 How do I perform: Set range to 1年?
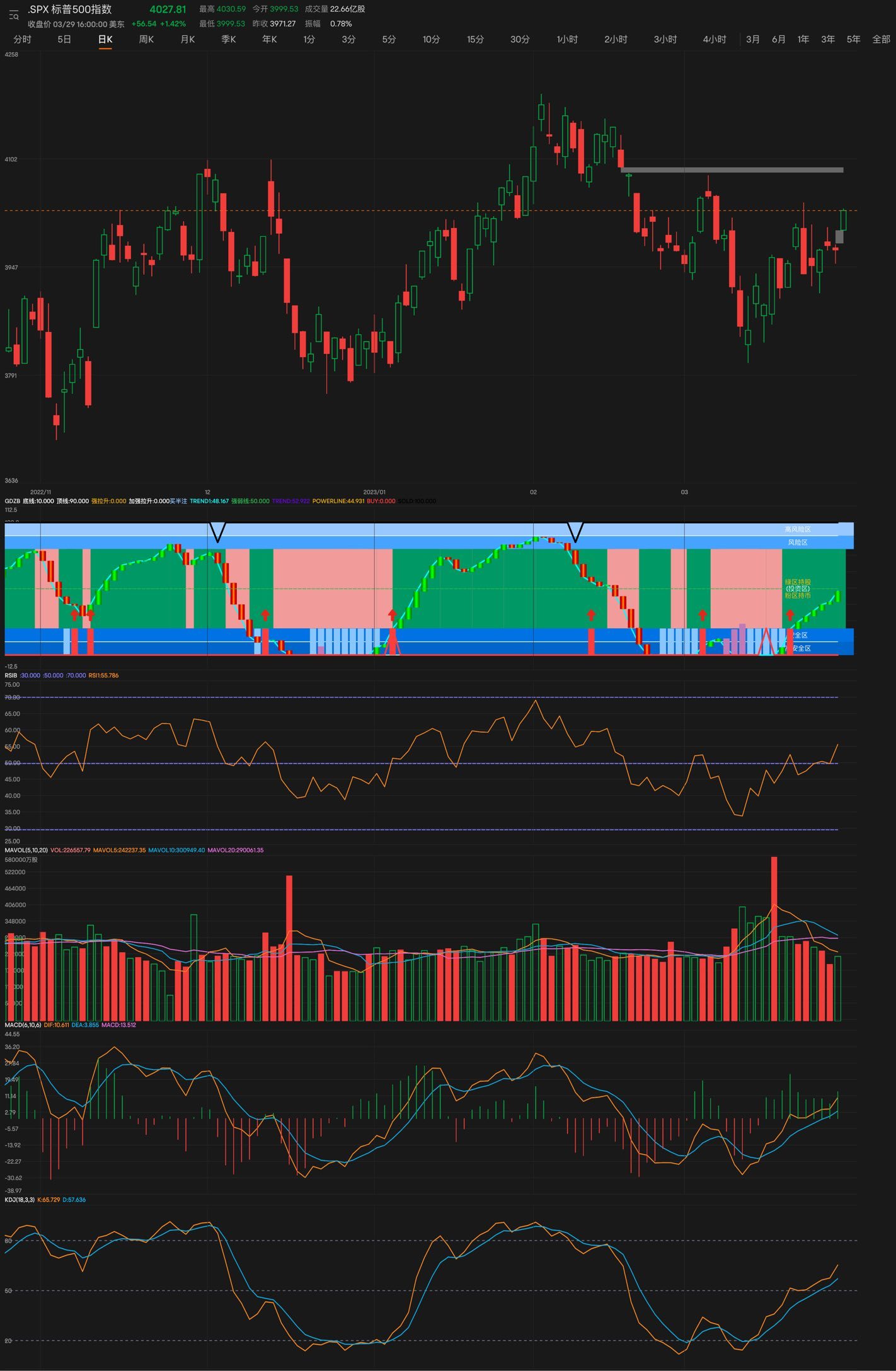pyautogui.click(x=803, y=39)
